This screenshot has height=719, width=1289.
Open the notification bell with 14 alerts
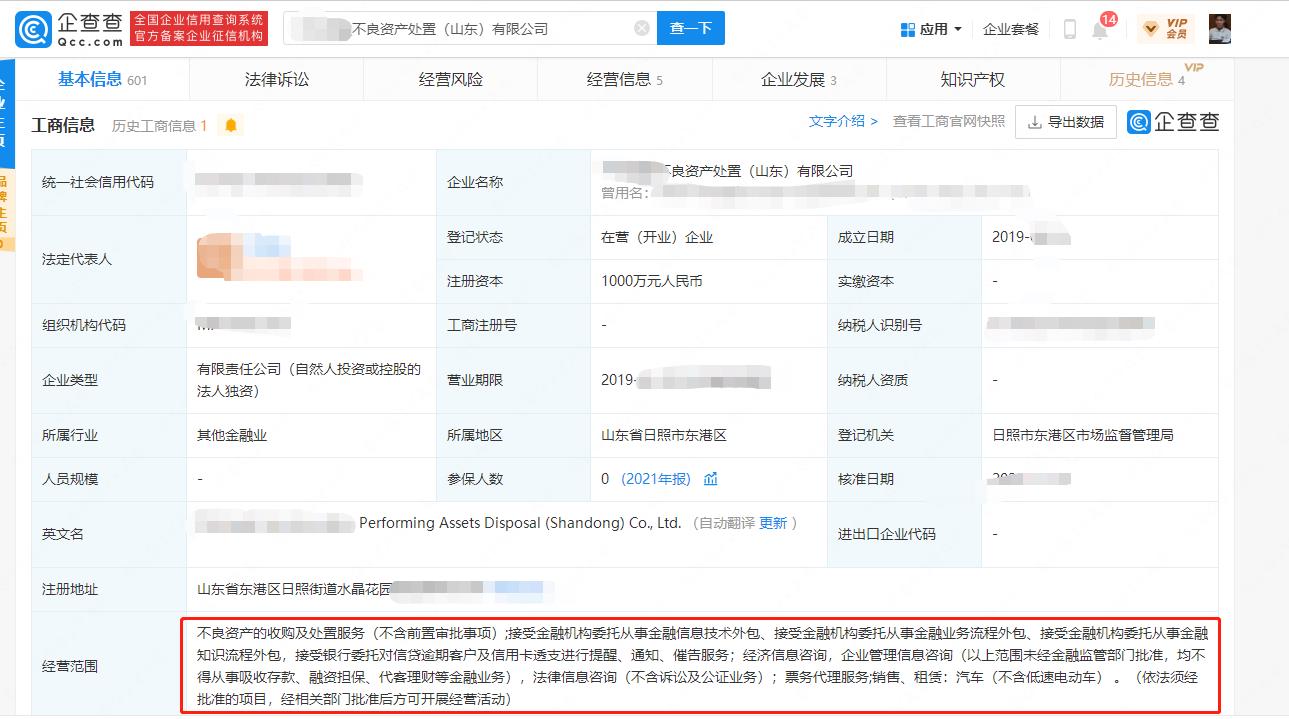1097,29
